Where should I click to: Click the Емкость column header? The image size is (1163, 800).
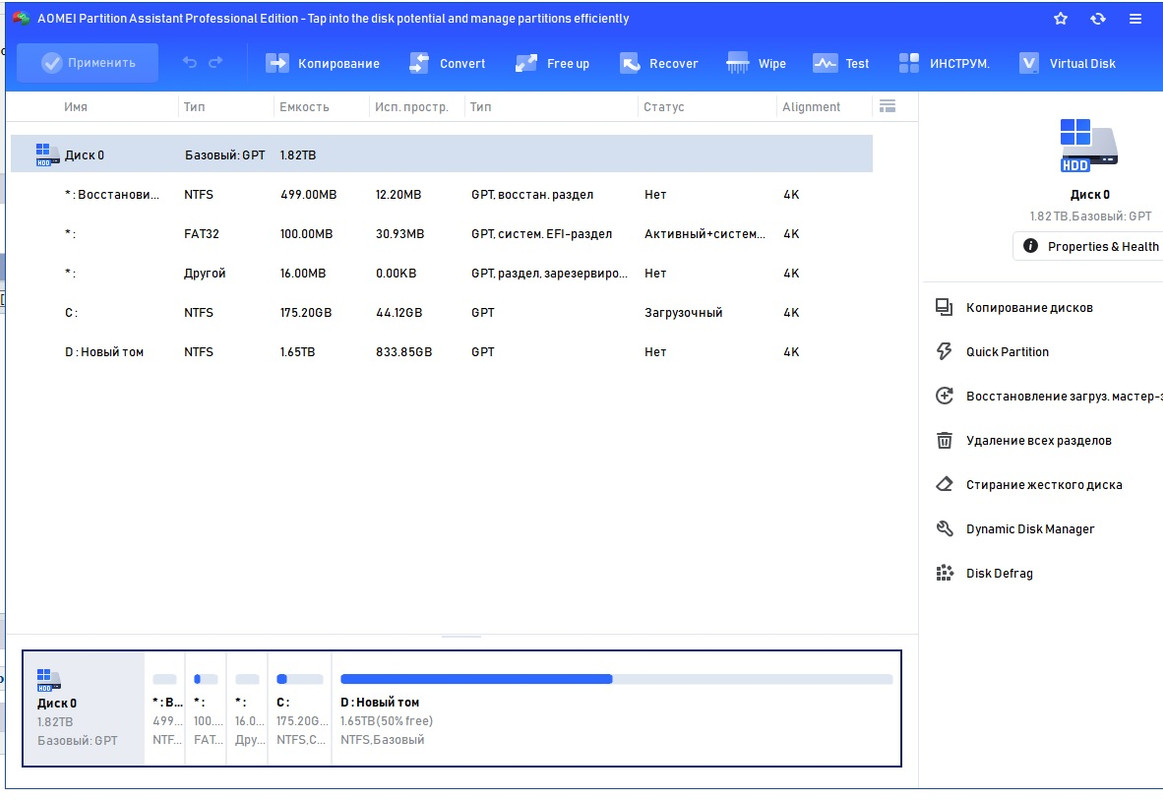[x=304, y=107]
